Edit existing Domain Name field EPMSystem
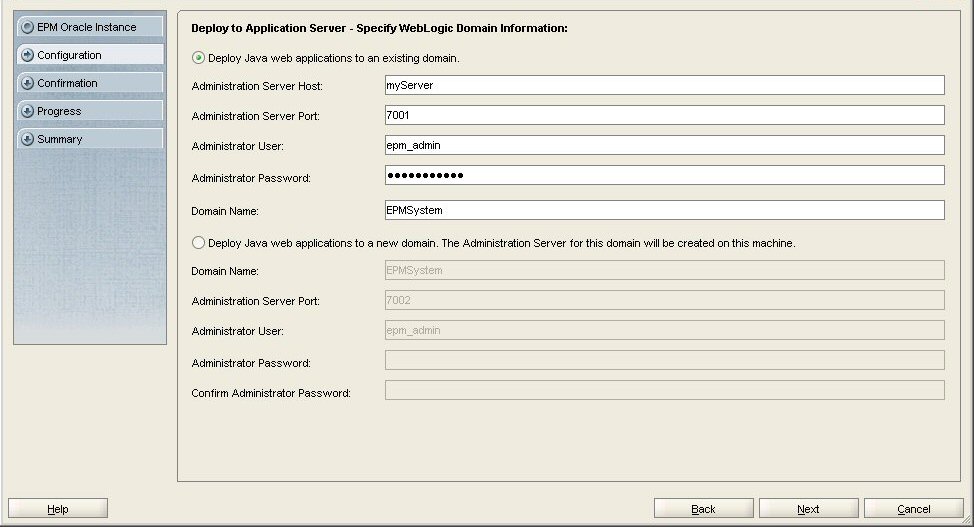This screenshot has width=974, height=527. 665,210
